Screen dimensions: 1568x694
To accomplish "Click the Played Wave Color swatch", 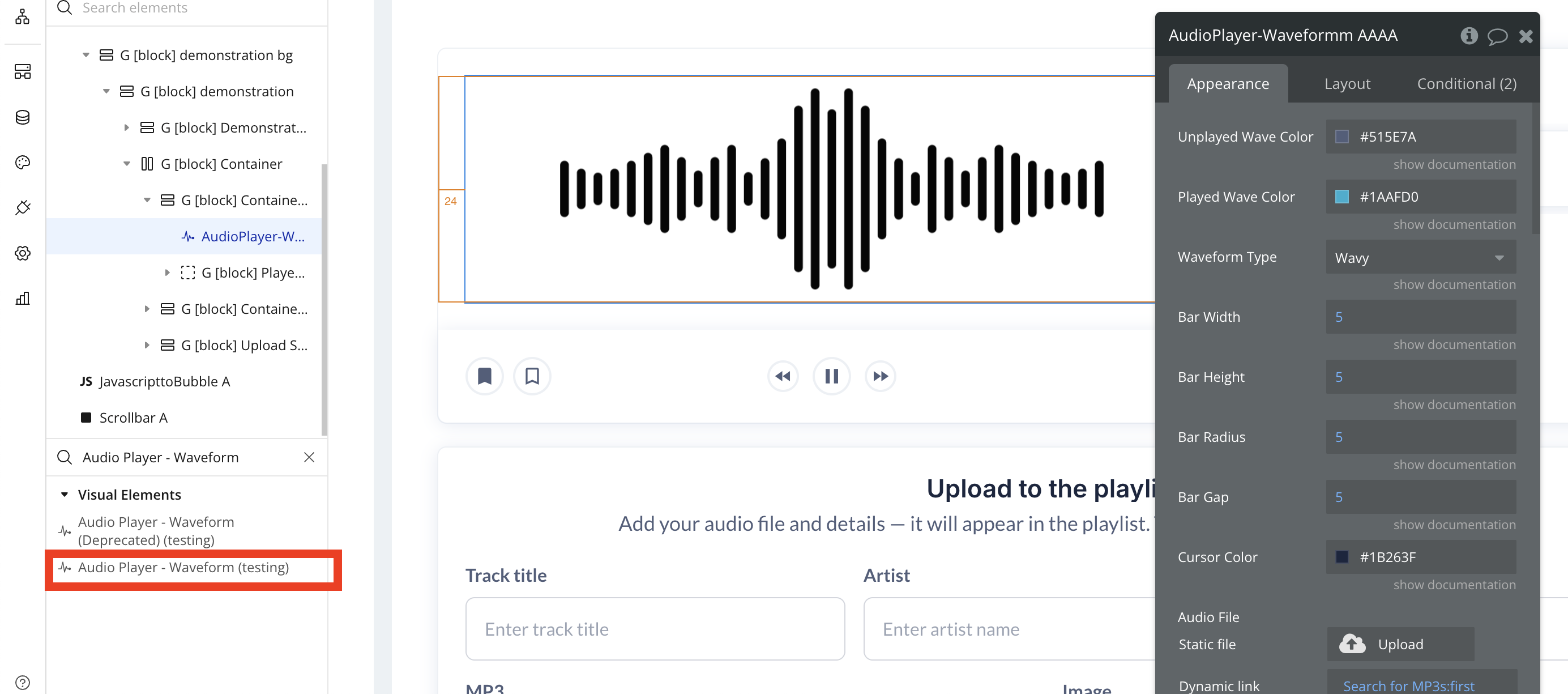I will pos(1341,197).
